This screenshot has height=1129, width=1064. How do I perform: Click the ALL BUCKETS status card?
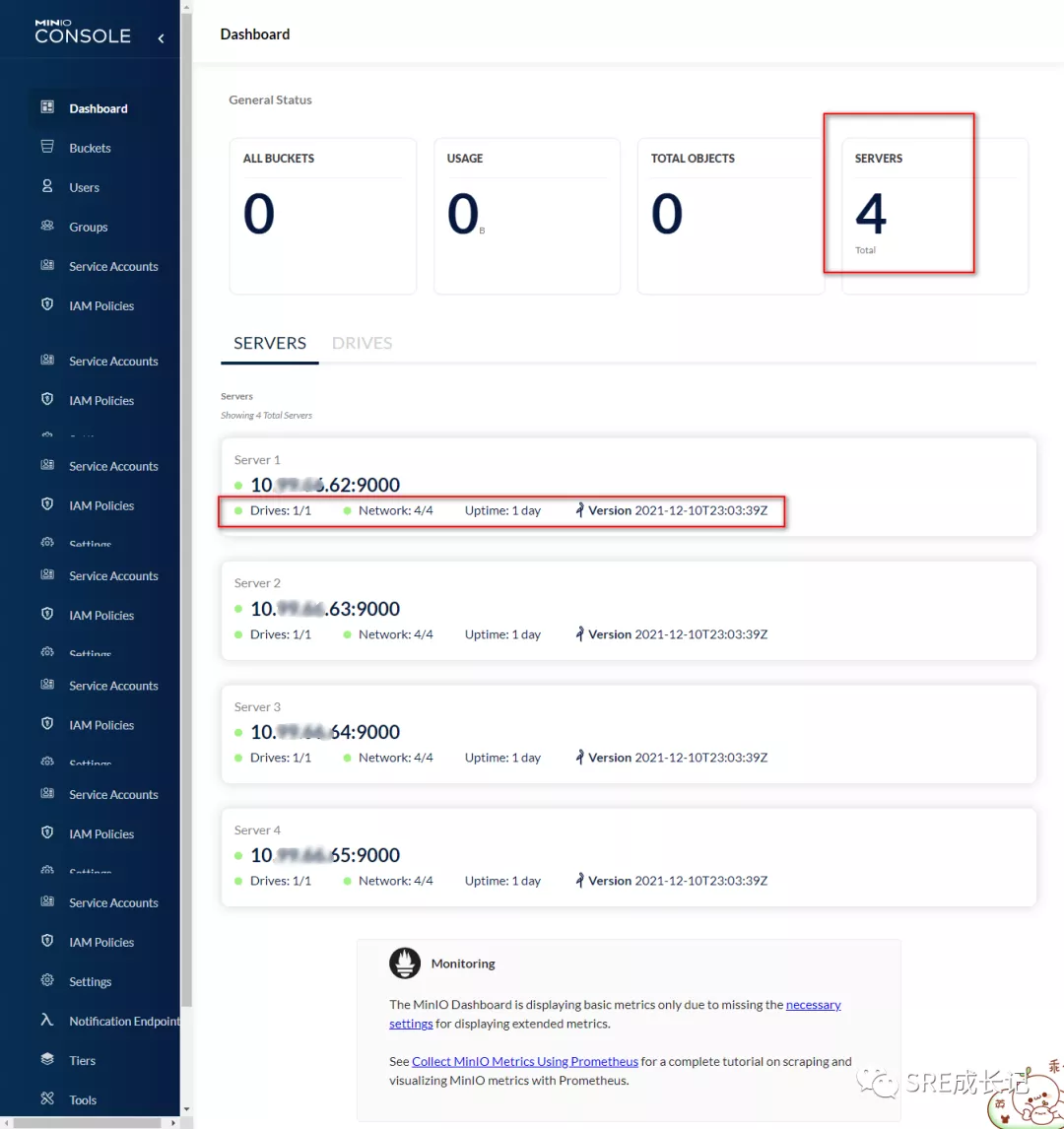tap(323, 216)
